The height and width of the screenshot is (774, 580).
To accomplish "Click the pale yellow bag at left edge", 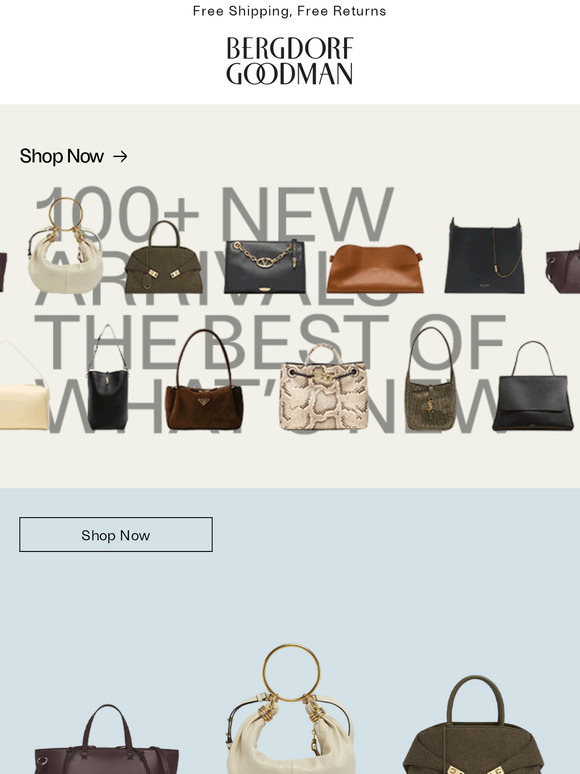I will 23,385.
